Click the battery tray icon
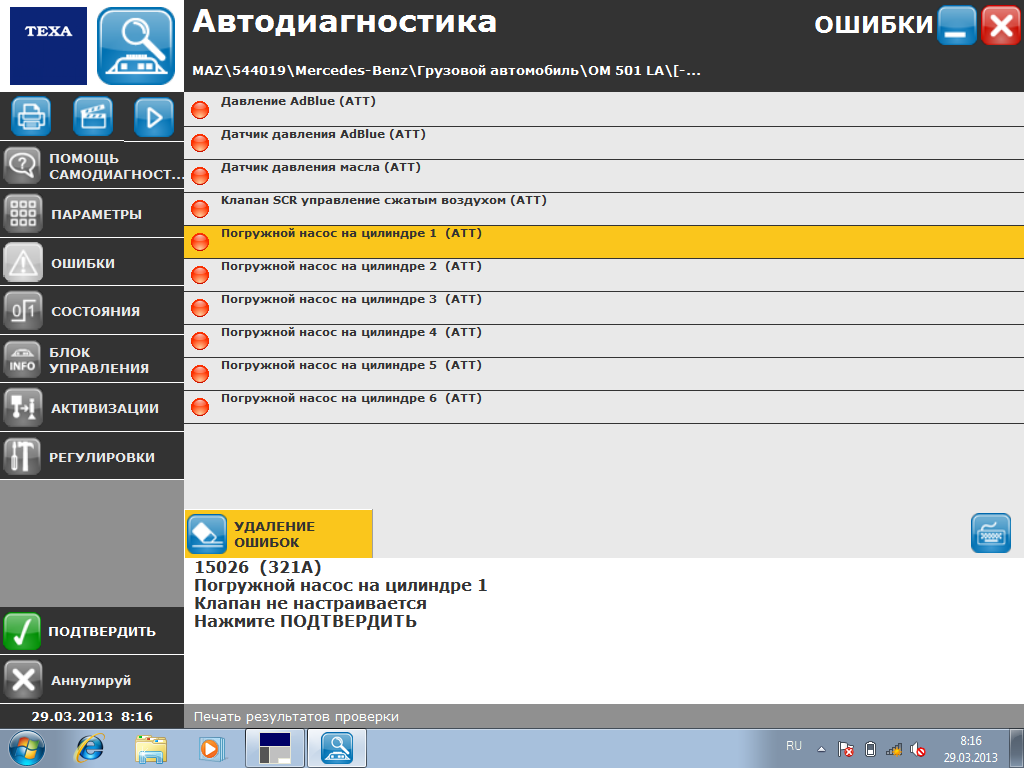The height and width of the screenshot is (768, 1024). (870, 749)
